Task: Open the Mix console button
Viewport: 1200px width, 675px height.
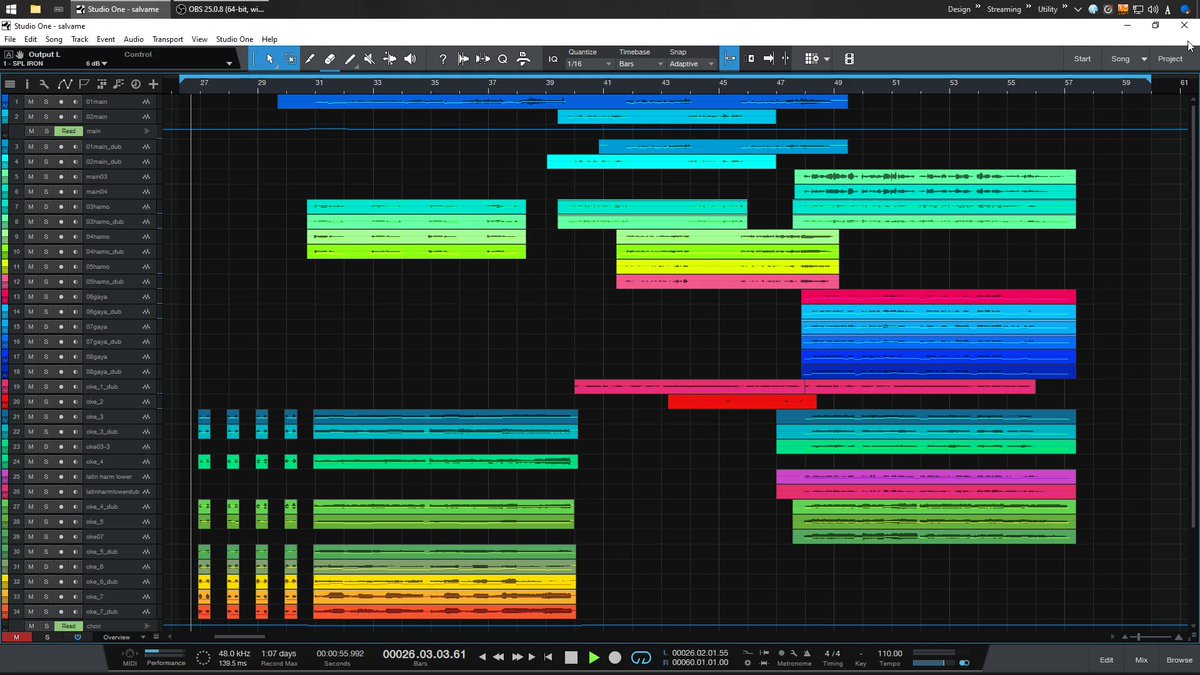Action: (1141, 660)
